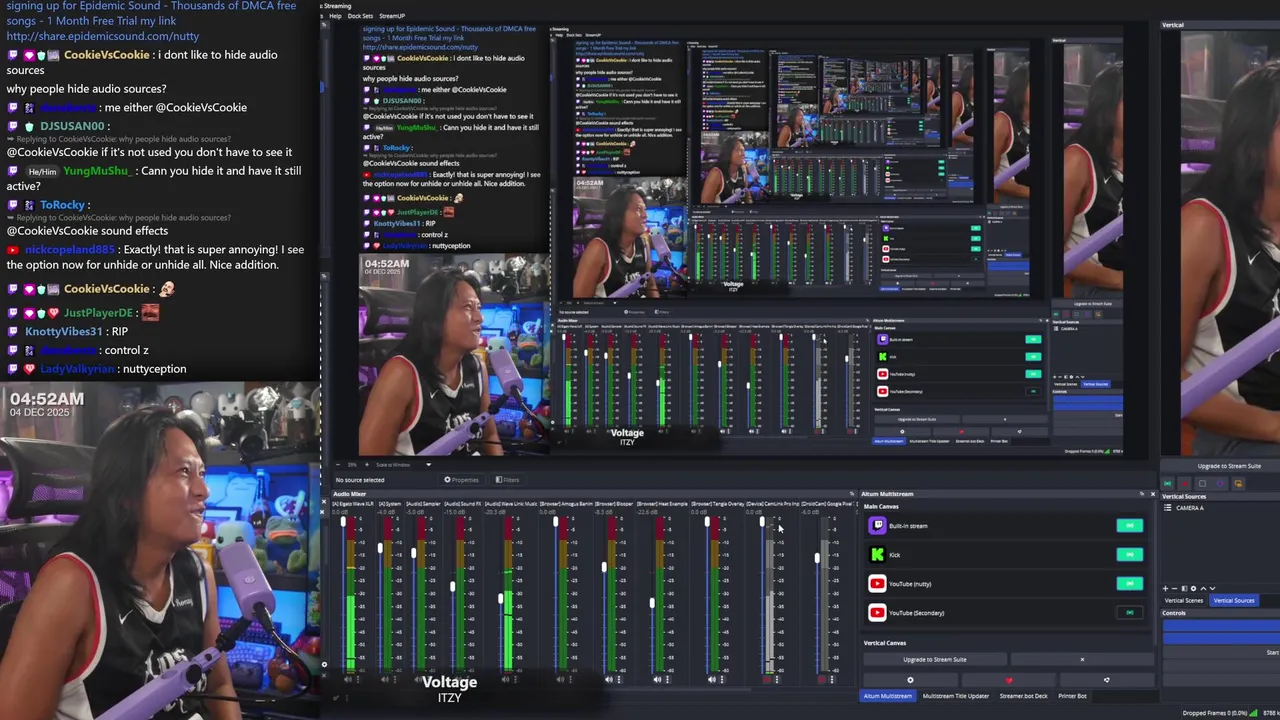Click the YouTube (Secondary) logo icon

click(x=877, y=612)
